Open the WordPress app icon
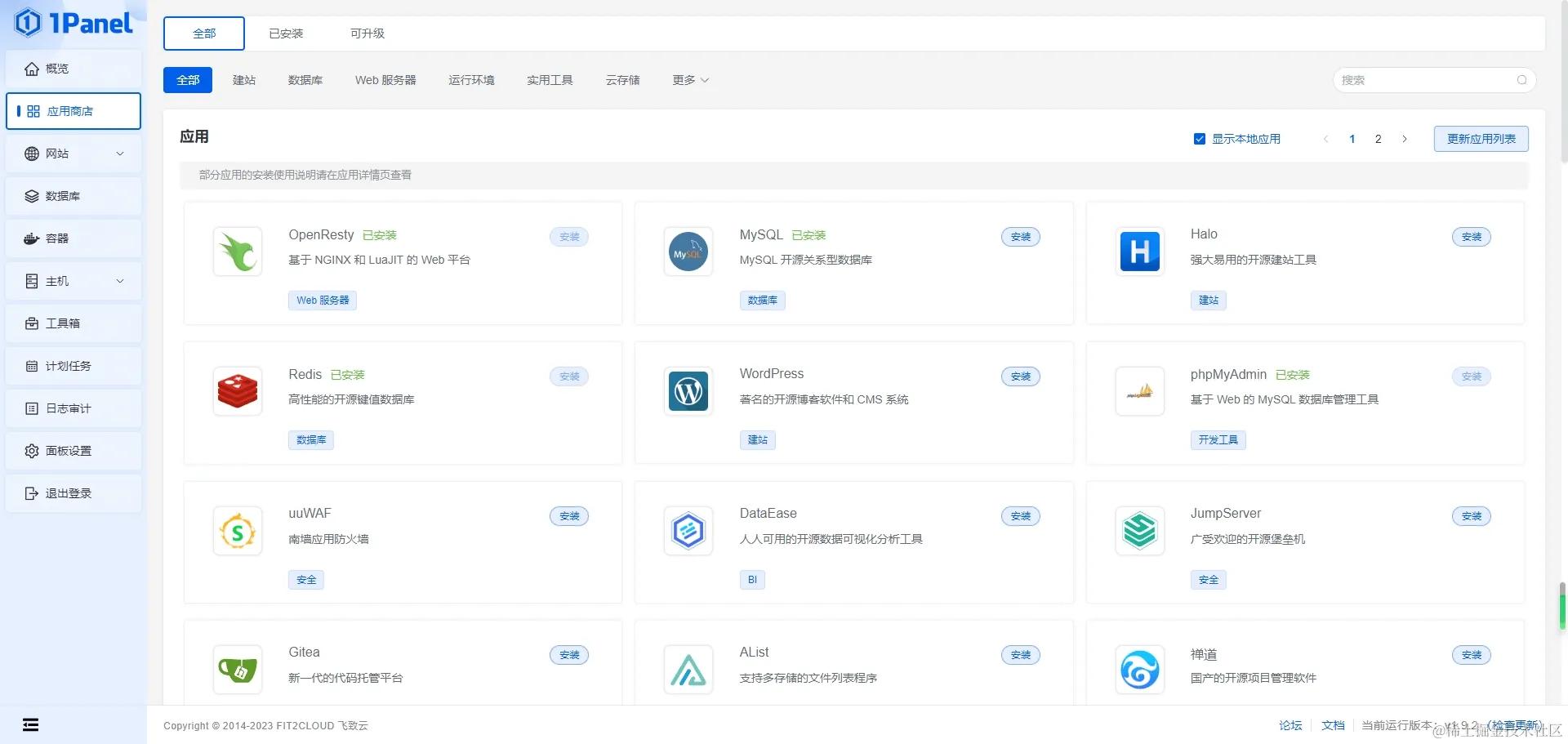Screen dimensions: 1568x744 [x=688, y=391]
